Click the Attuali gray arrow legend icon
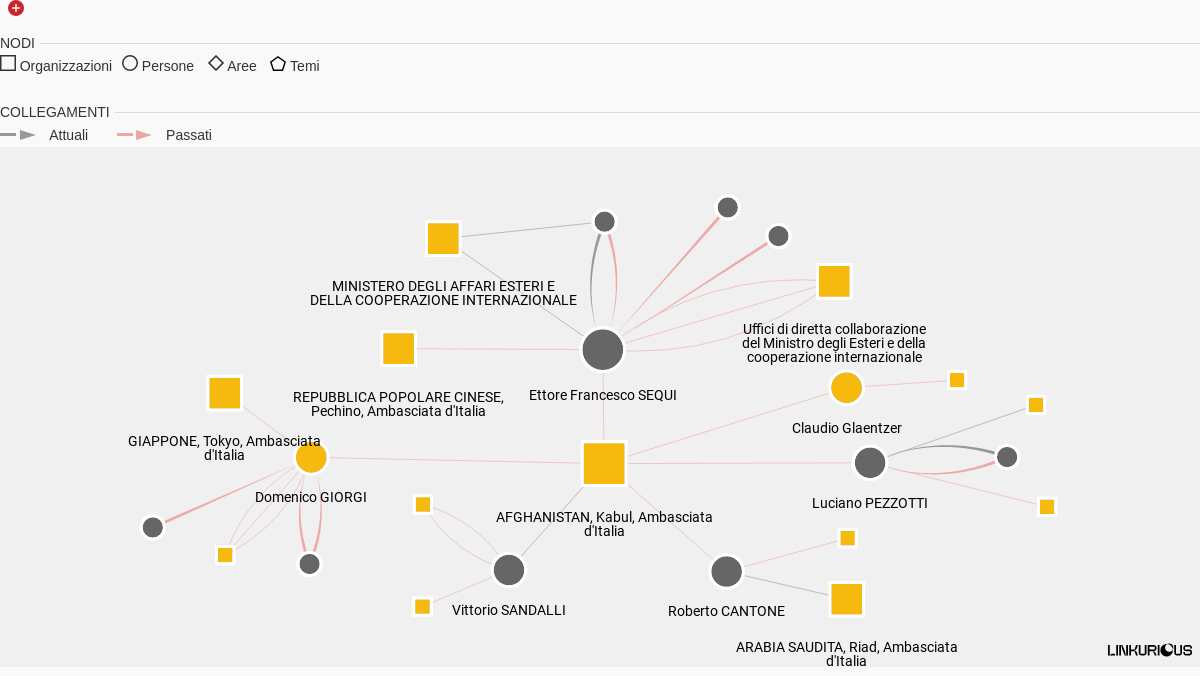 [18, 134]
